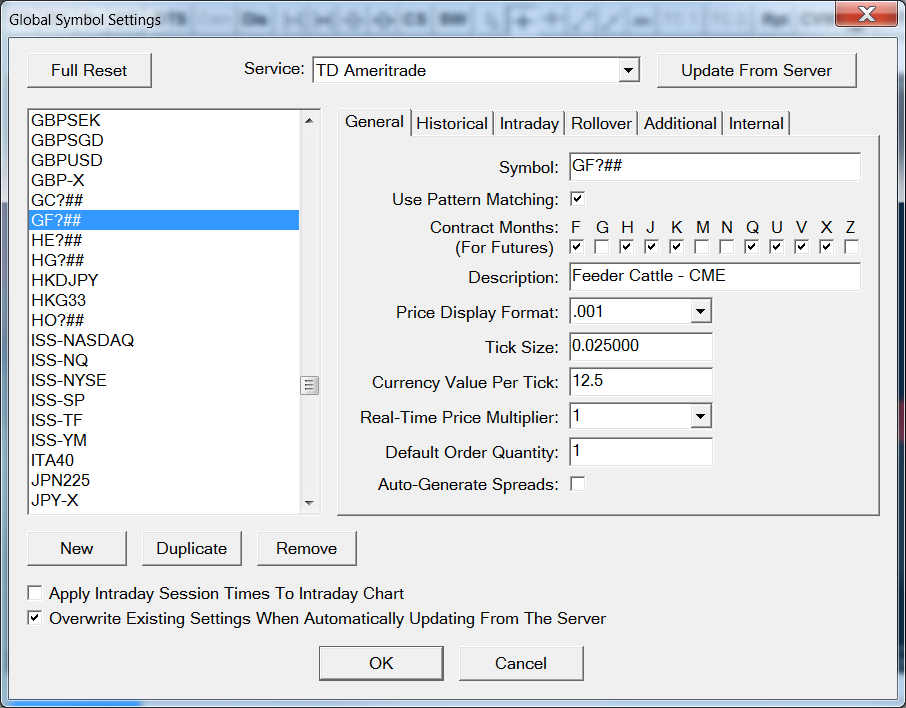
Task: Select GC?## in the symbol list
Action: [164, 200]
